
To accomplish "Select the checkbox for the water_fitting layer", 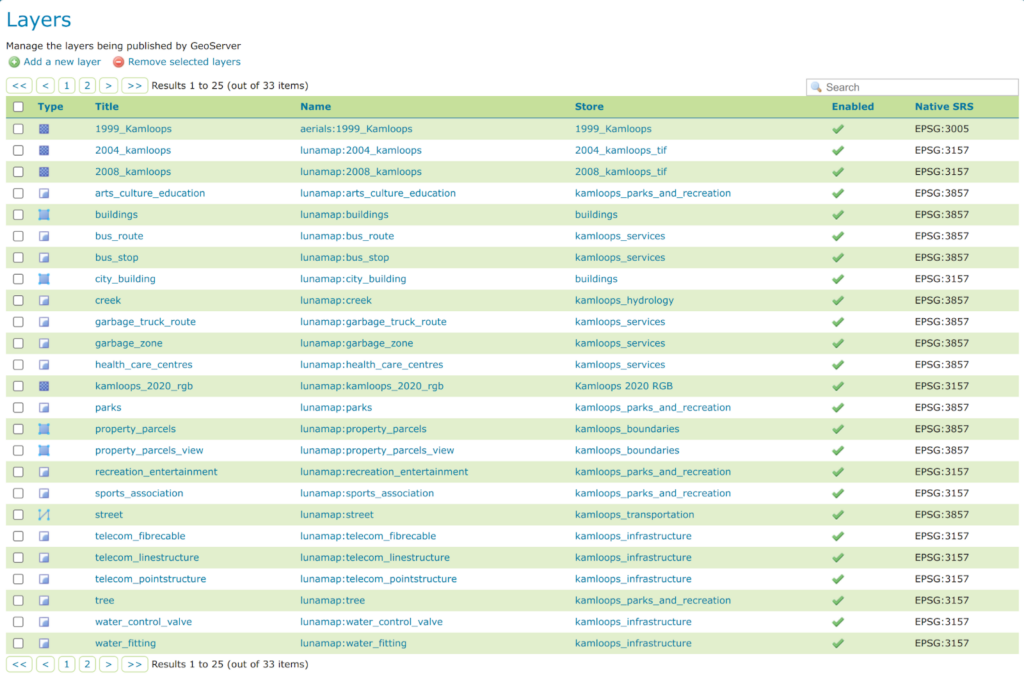I will pyautogui.click(x=18, y=643).
